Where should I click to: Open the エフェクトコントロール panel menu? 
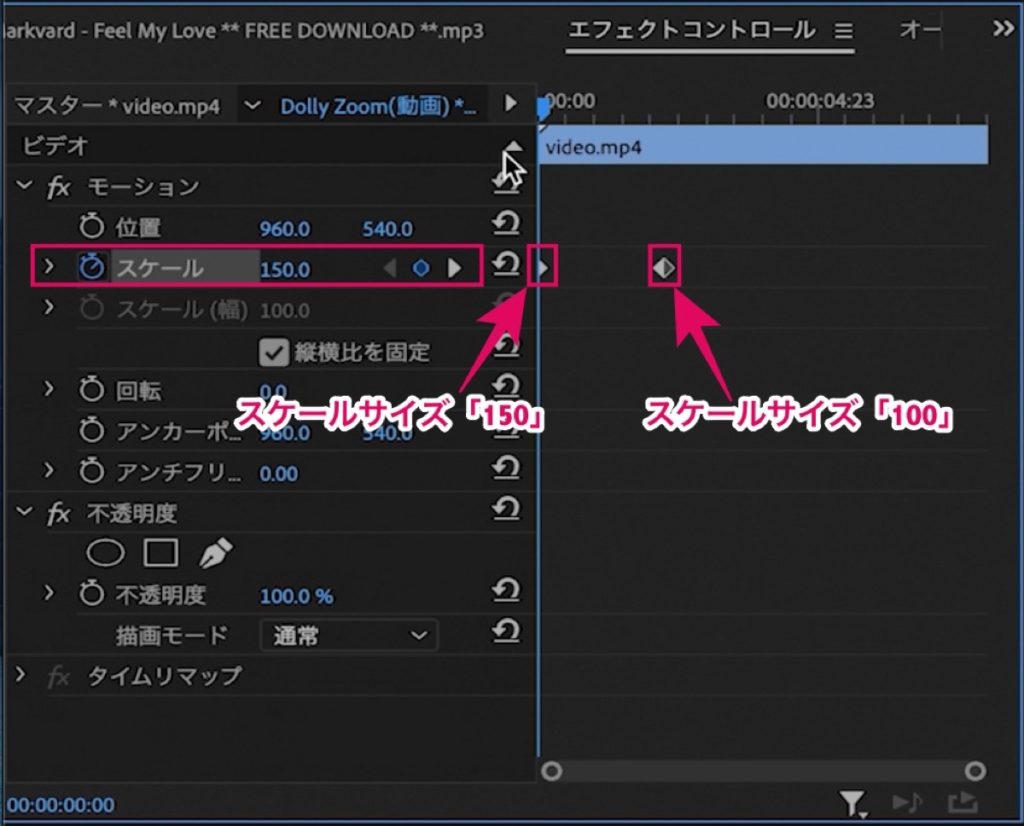point(844,31)
